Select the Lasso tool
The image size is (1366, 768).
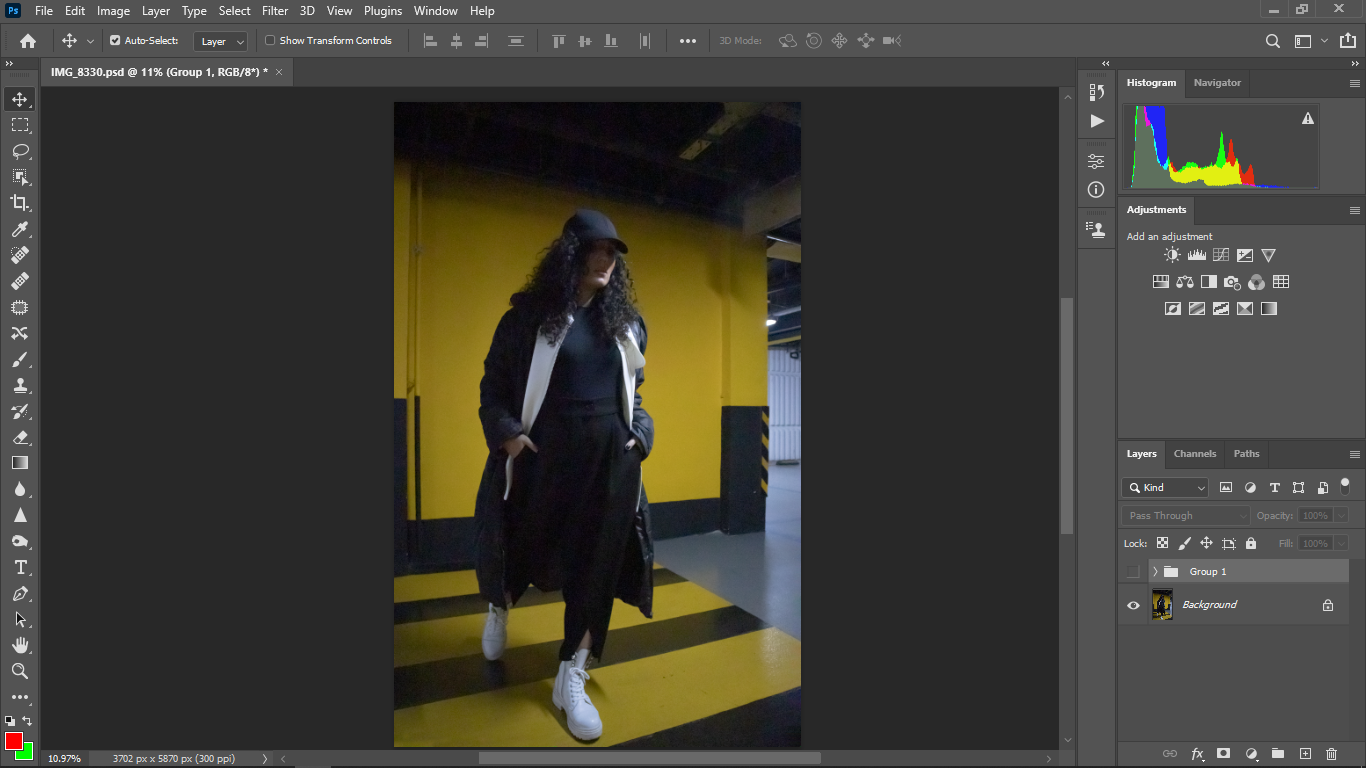coord(19,152)
